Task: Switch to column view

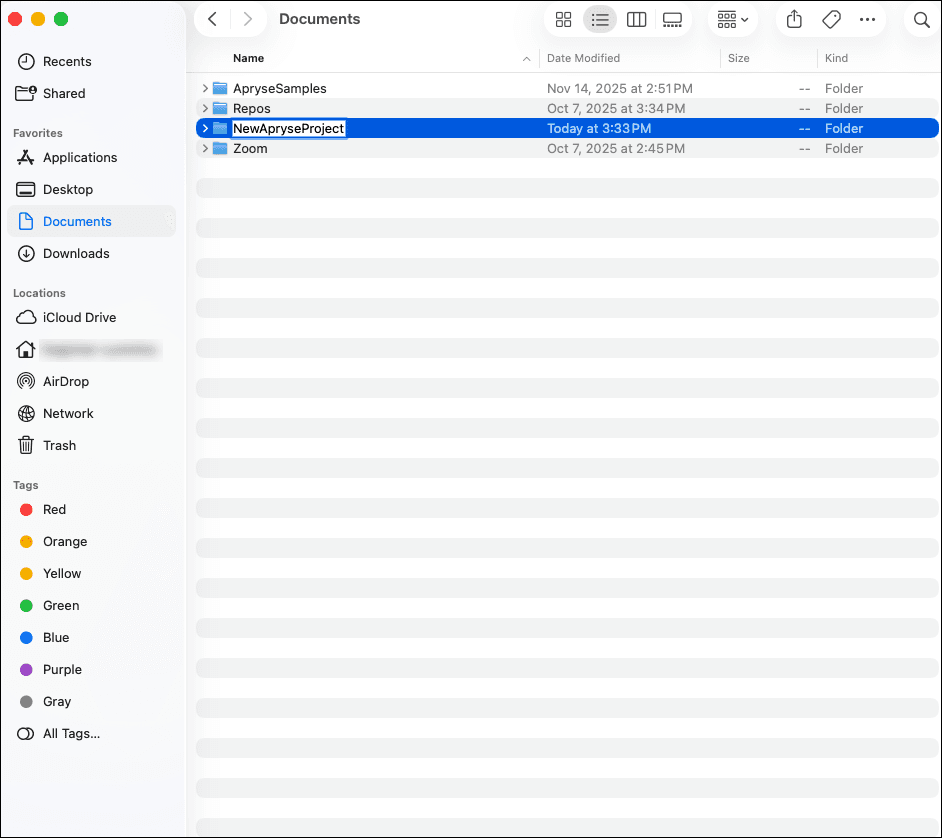Action: [x=636, y=20]
